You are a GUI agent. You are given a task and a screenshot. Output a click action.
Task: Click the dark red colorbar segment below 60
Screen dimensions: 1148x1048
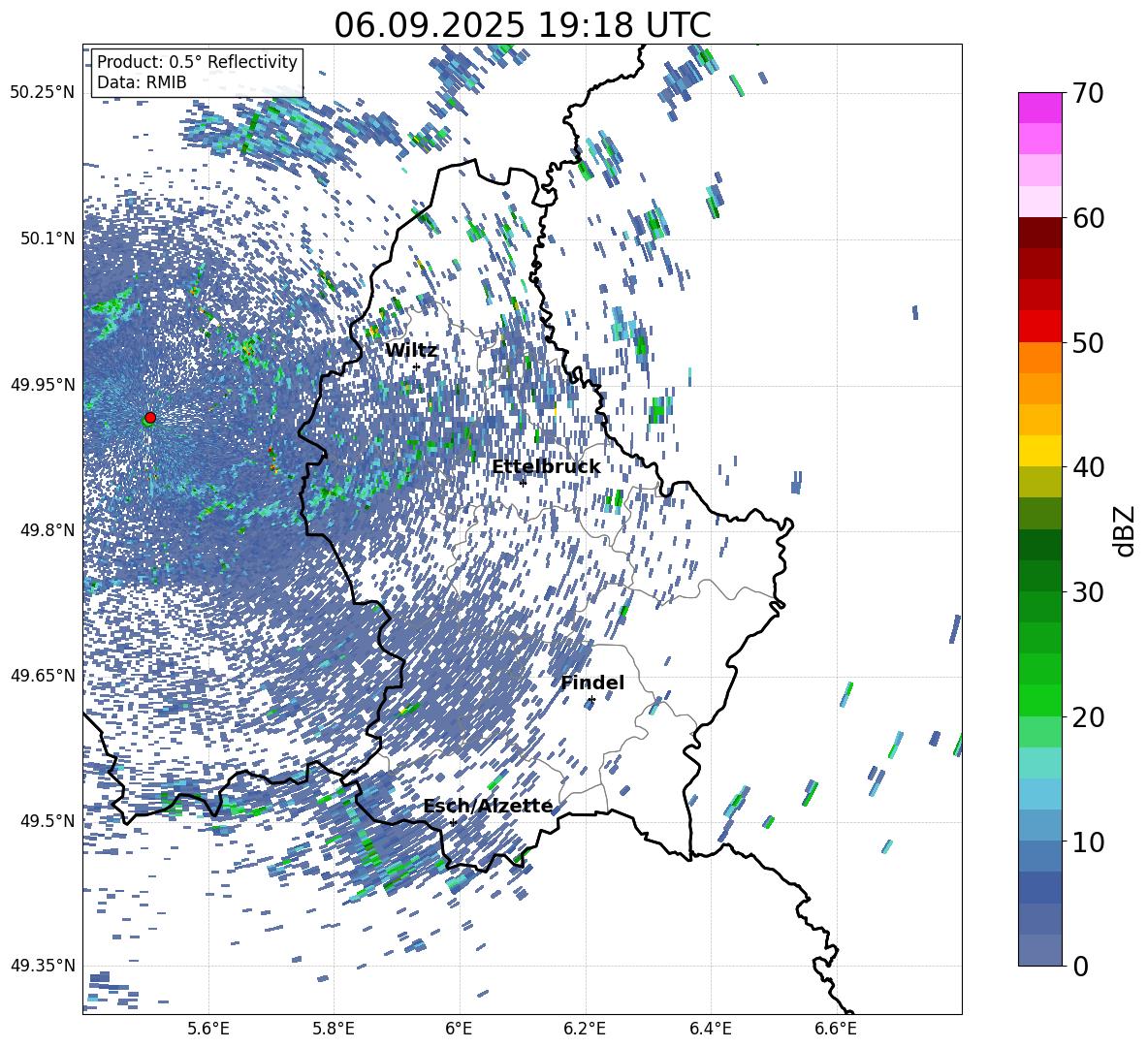1039,233
